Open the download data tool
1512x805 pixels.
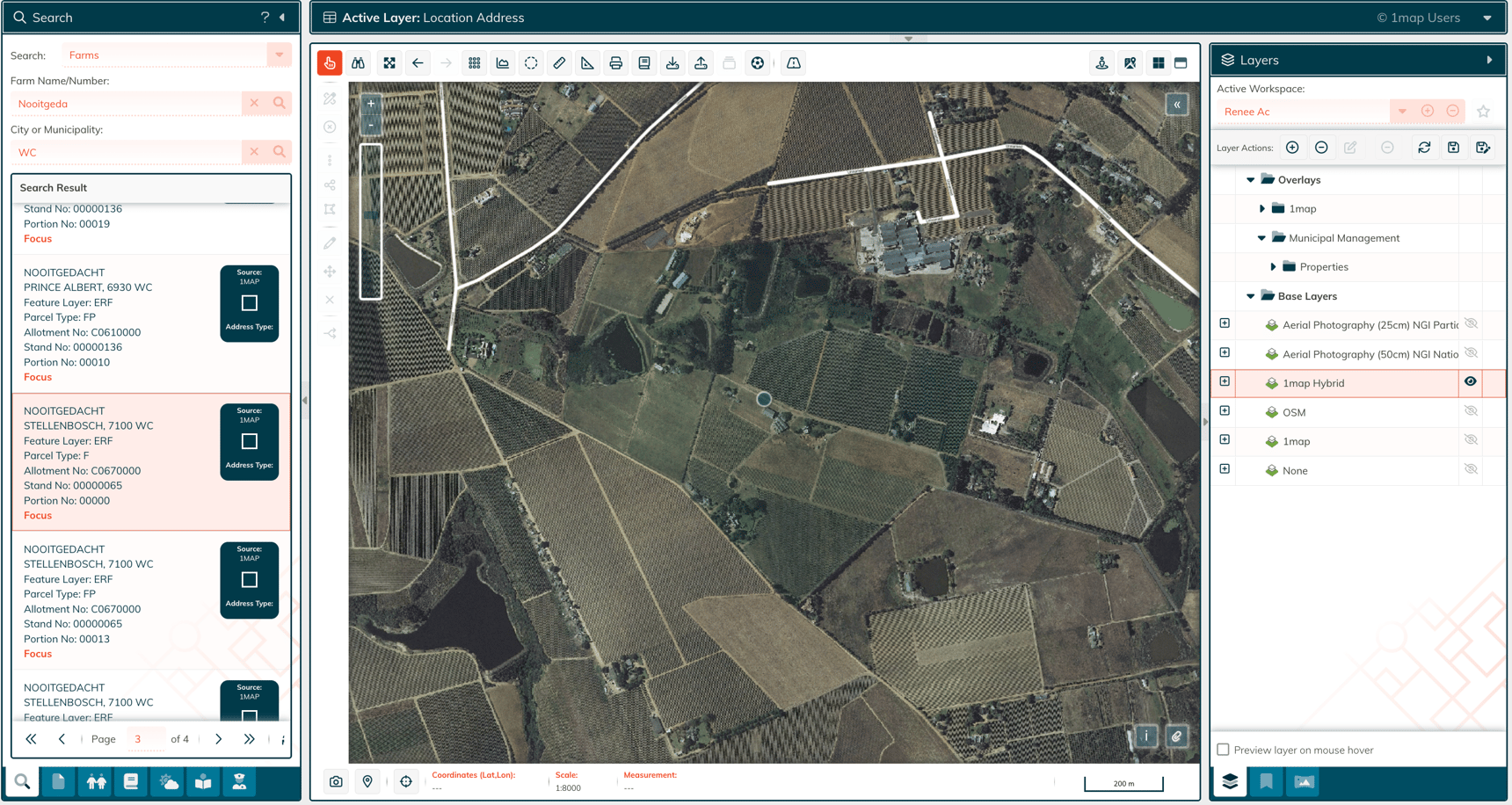click(672, 62)
